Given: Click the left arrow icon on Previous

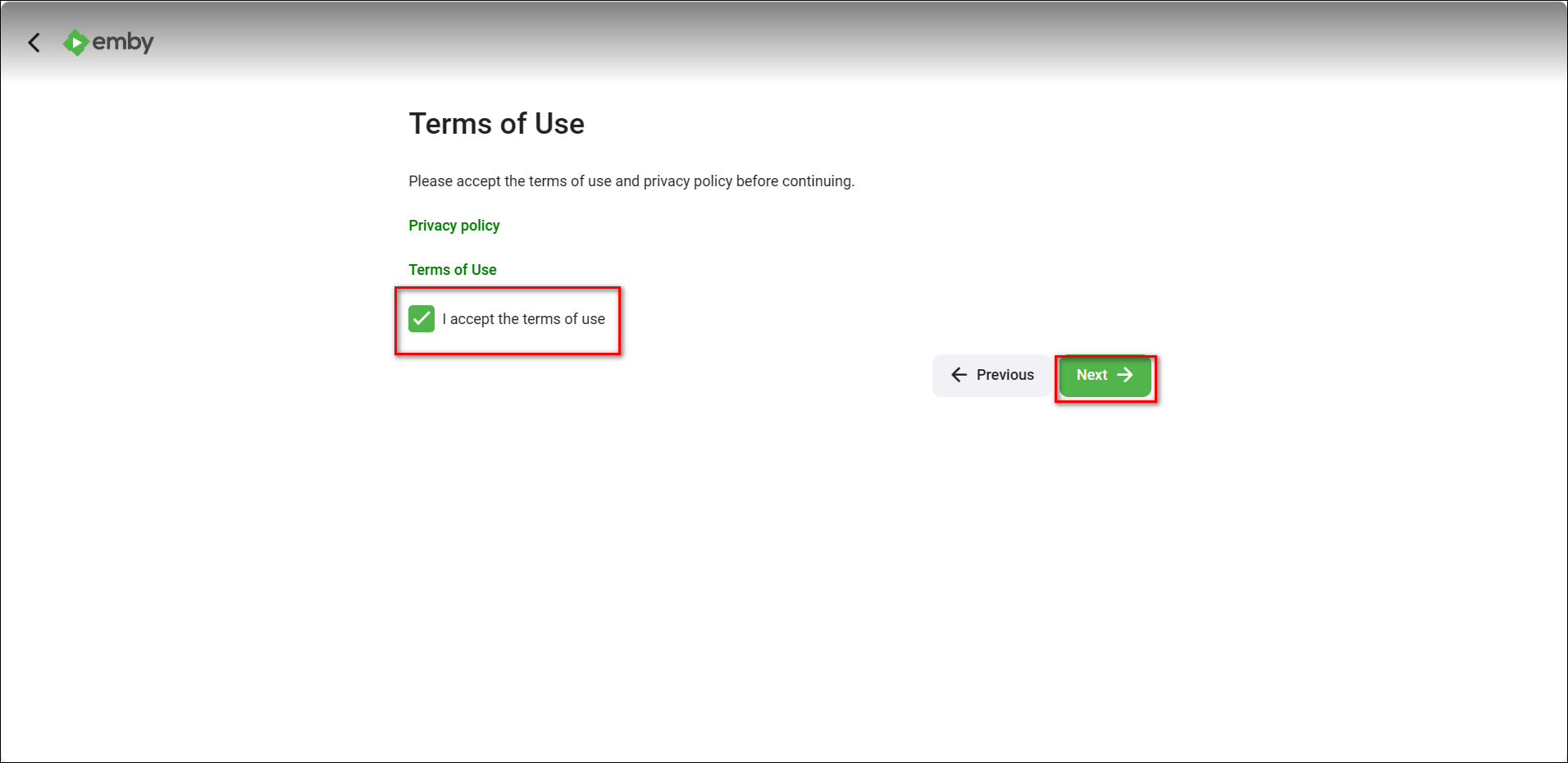Looking at the screenshot, I should [x=959, y=375].
